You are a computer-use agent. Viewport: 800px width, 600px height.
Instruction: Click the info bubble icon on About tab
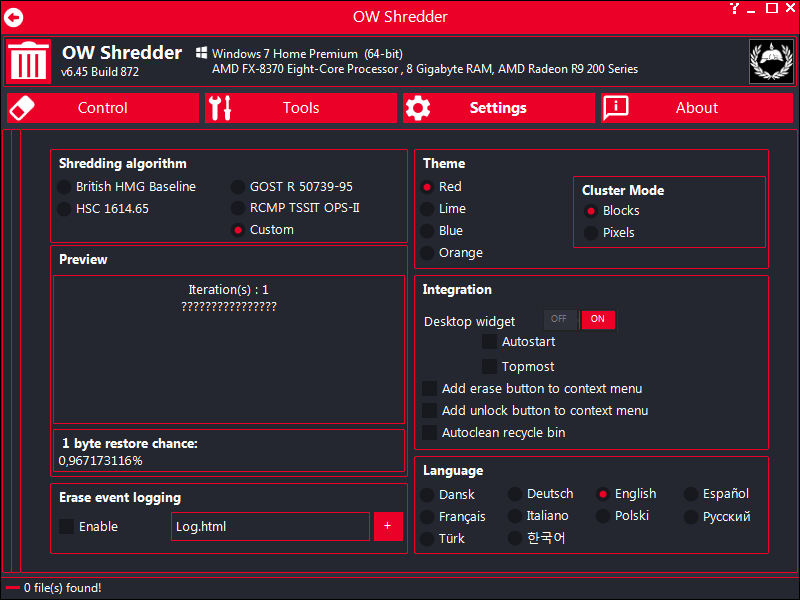point(616,108)
